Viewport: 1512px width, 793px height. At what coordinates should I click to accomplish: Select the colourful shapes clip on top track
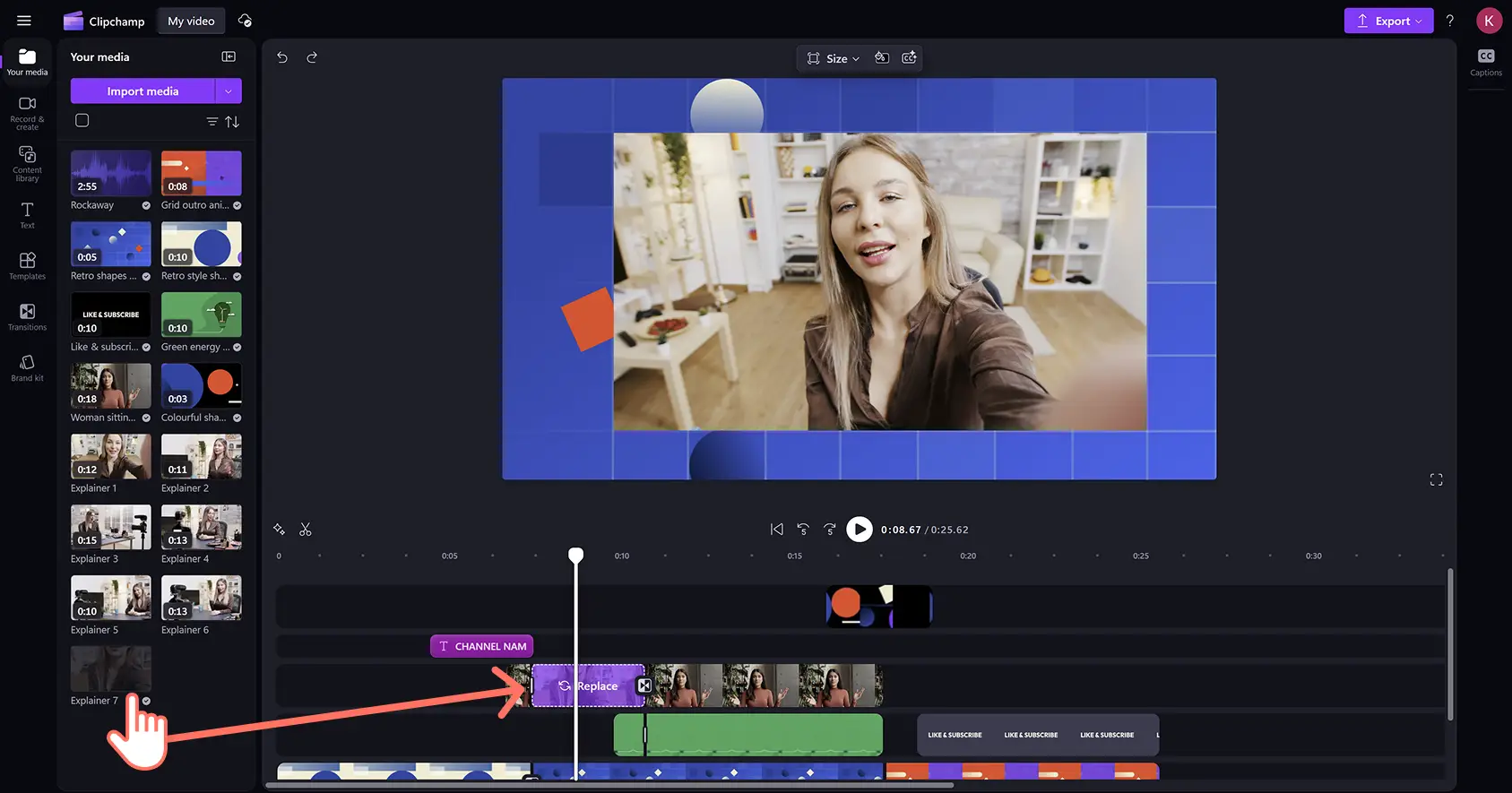879,607
